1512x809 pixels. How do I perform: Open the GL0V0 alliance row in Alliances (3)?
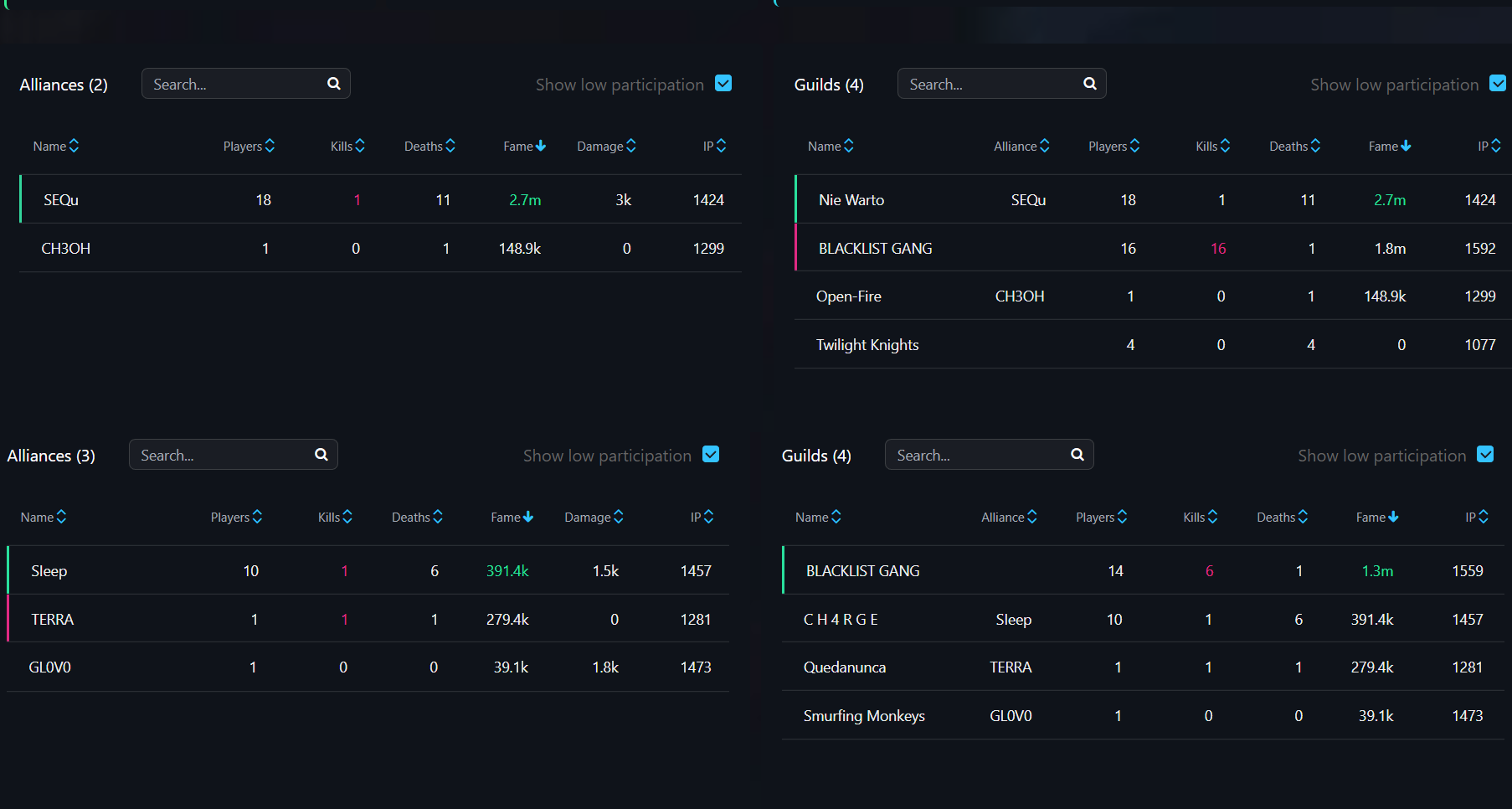pyautogui.click(x=368, y=667)
